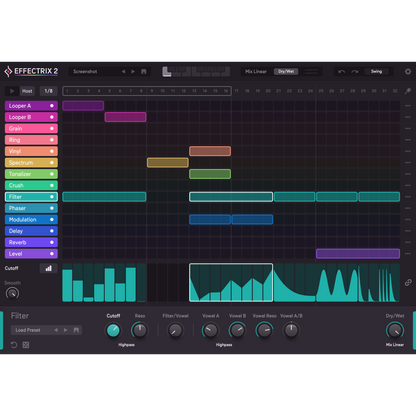The image size is (416, 416).
Task: Click the Swing button
Action: pos(377,71)
